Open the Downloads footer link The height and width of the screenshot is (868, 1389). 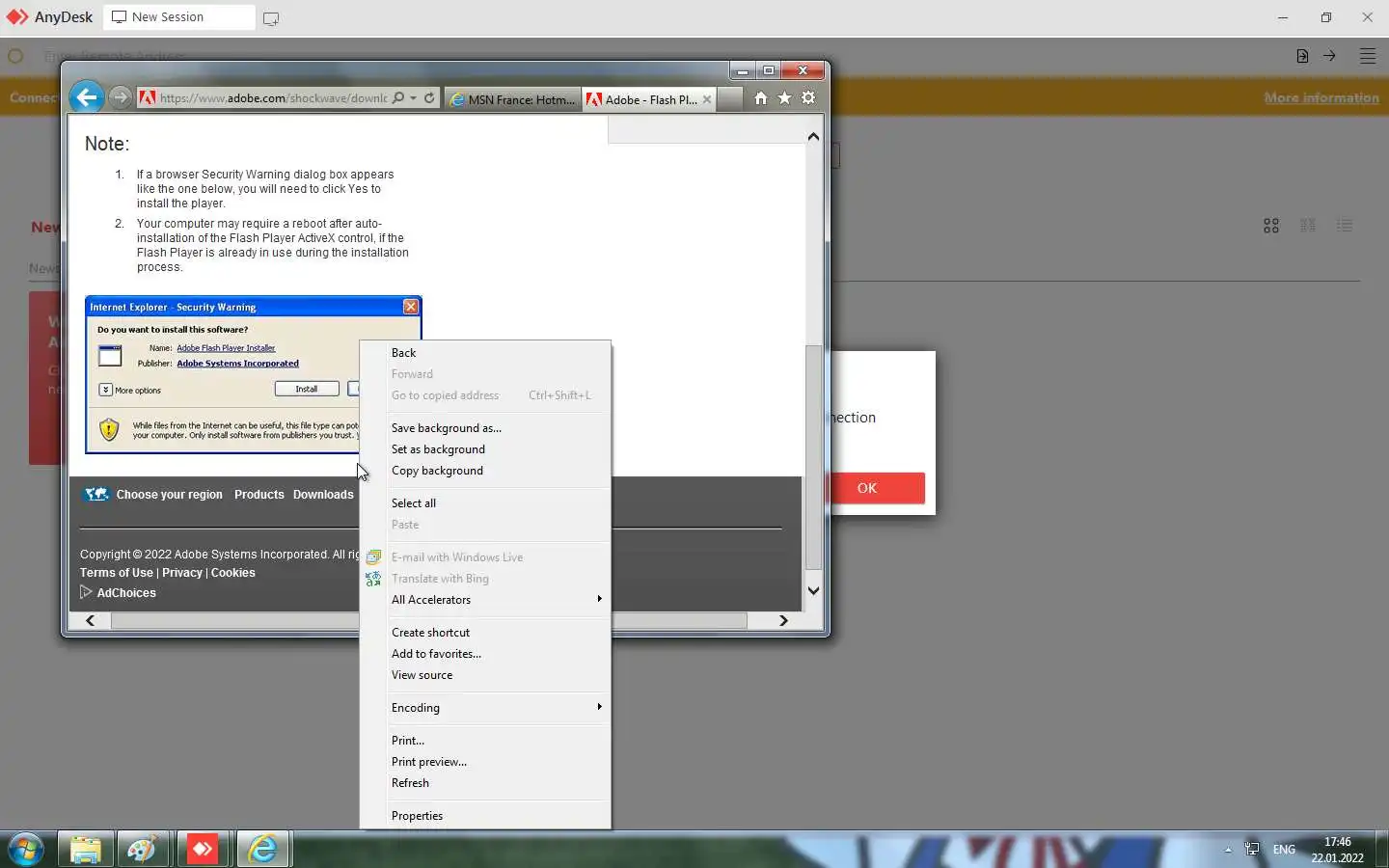pos(323,495)
